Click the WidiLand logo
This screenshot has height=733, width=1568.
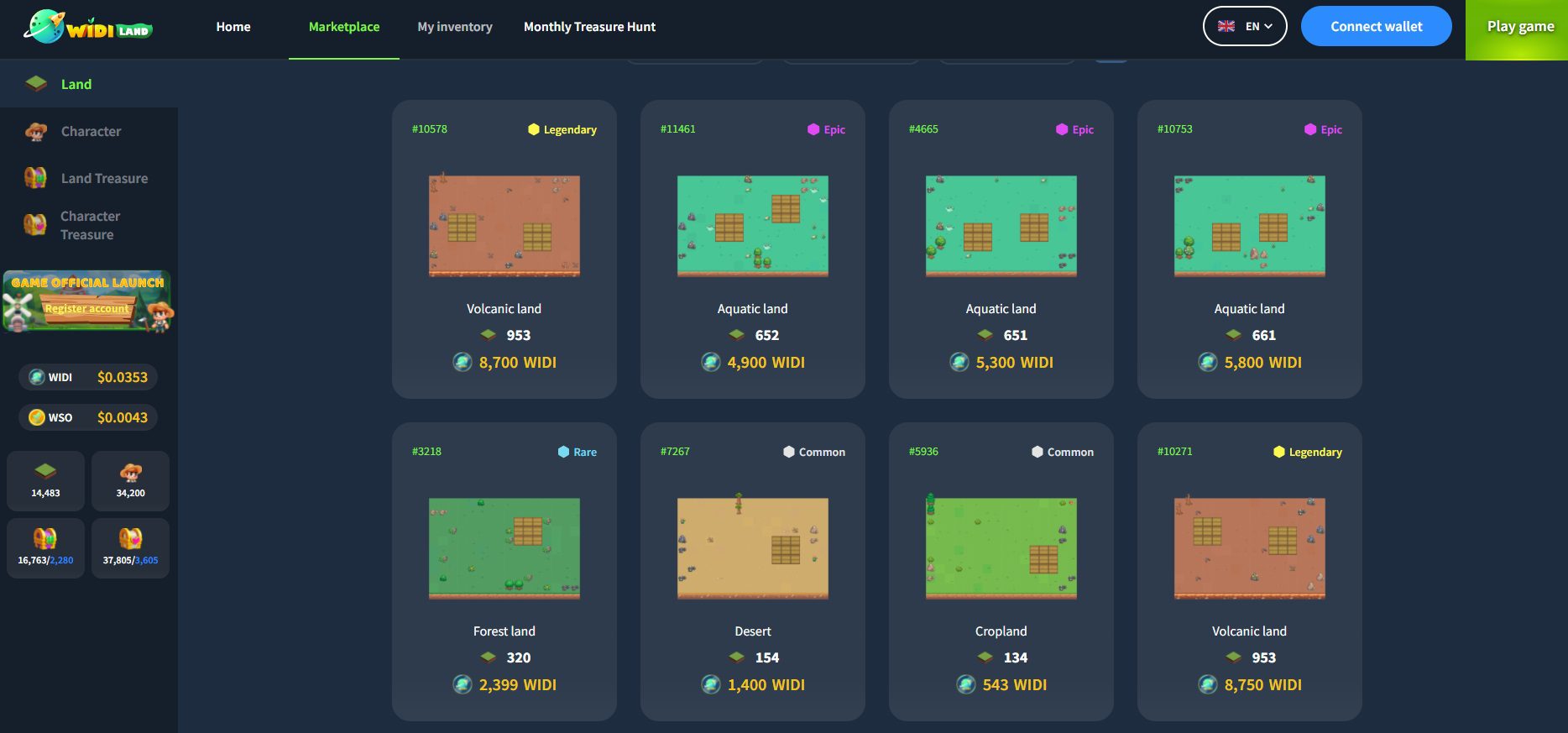88,27
